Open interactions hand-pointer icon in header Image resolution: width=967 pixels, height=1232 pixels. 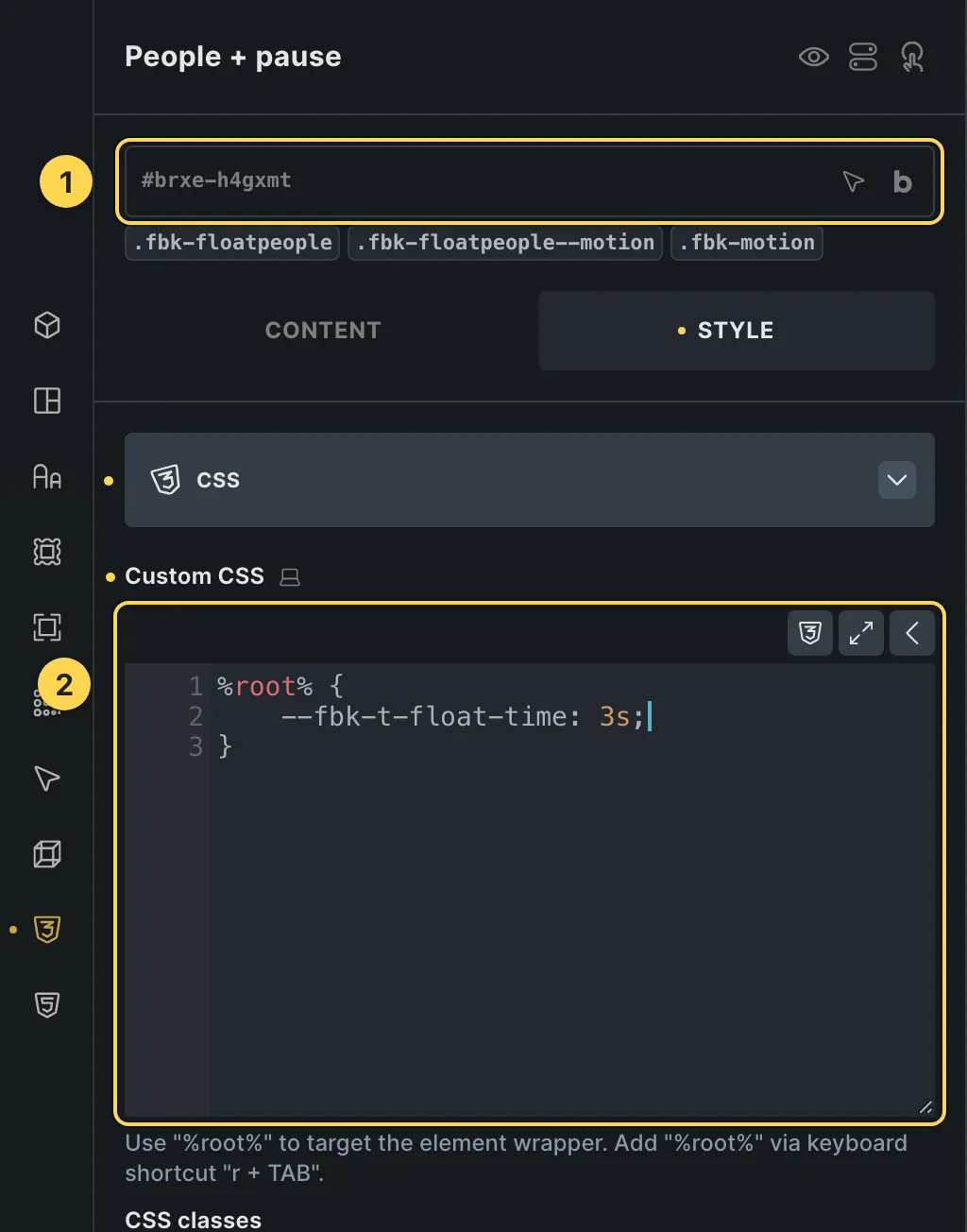click(912, 58)
